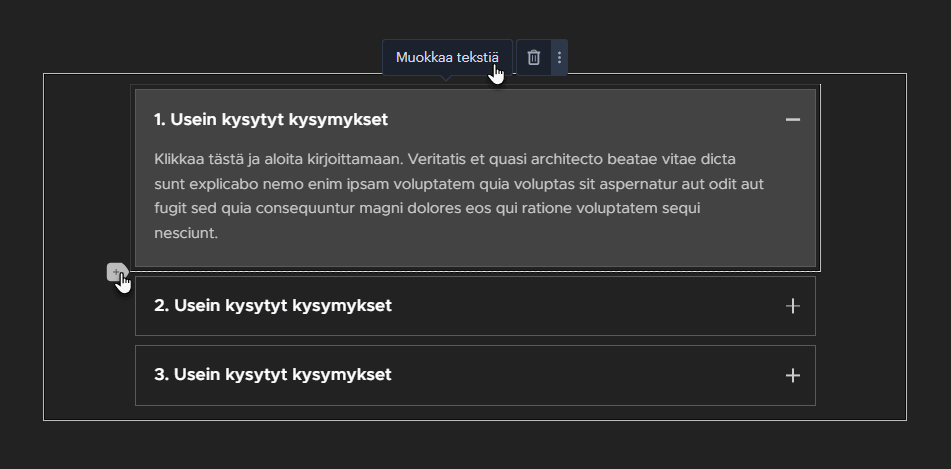The width and height of the screenshot is (951, 469).
Task: Select the heading 1. Usein kysytyt kysymykset
Action: (271, 120)
